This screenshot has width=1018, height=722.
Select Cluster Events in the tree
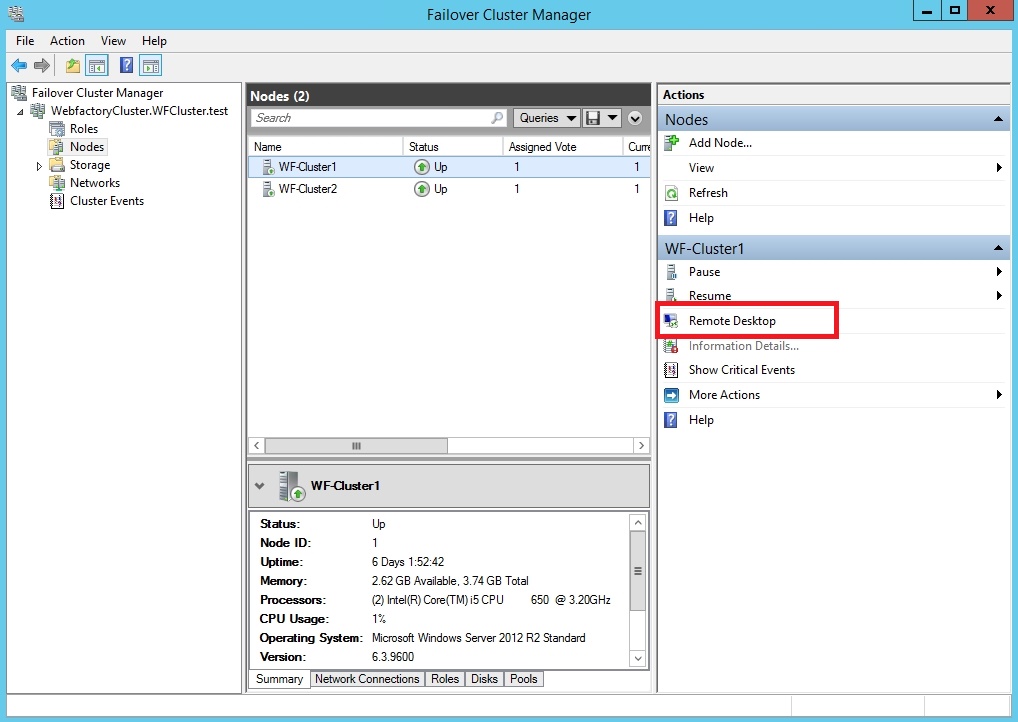point(106,201)
